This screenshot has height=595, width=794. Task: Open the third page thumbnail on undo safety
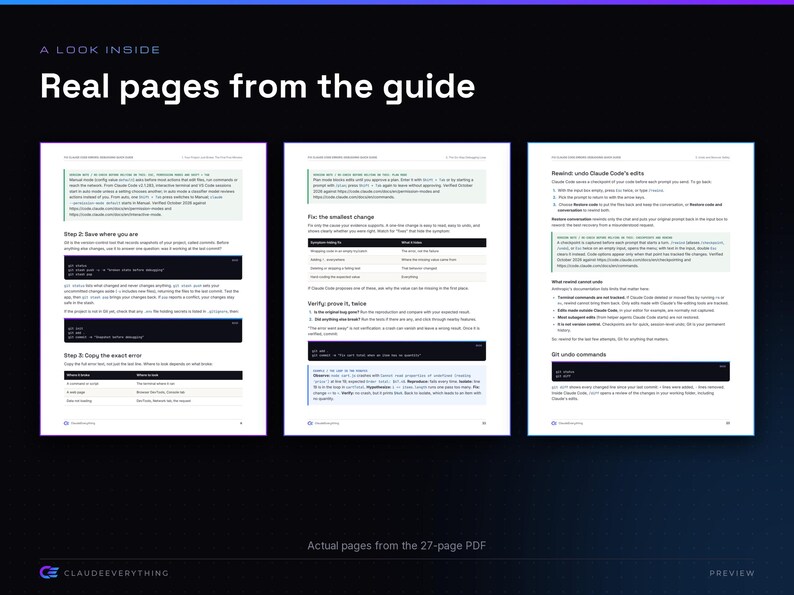pos(641,289)
